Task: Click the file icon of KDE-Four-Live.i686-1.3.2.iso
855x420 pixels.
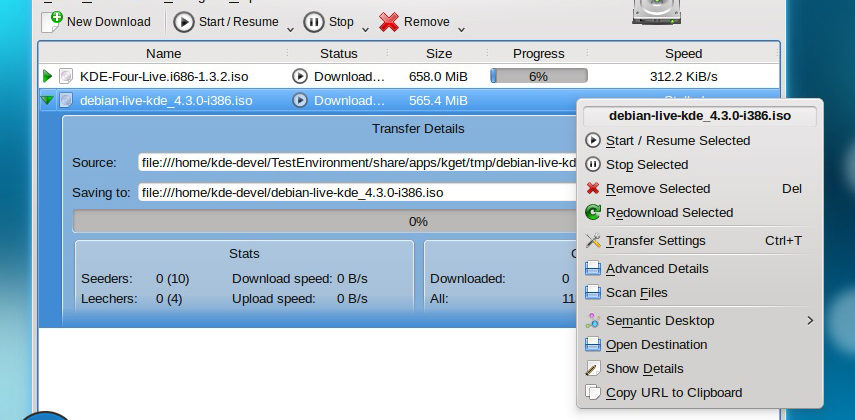Action: (x=66, y=76)
